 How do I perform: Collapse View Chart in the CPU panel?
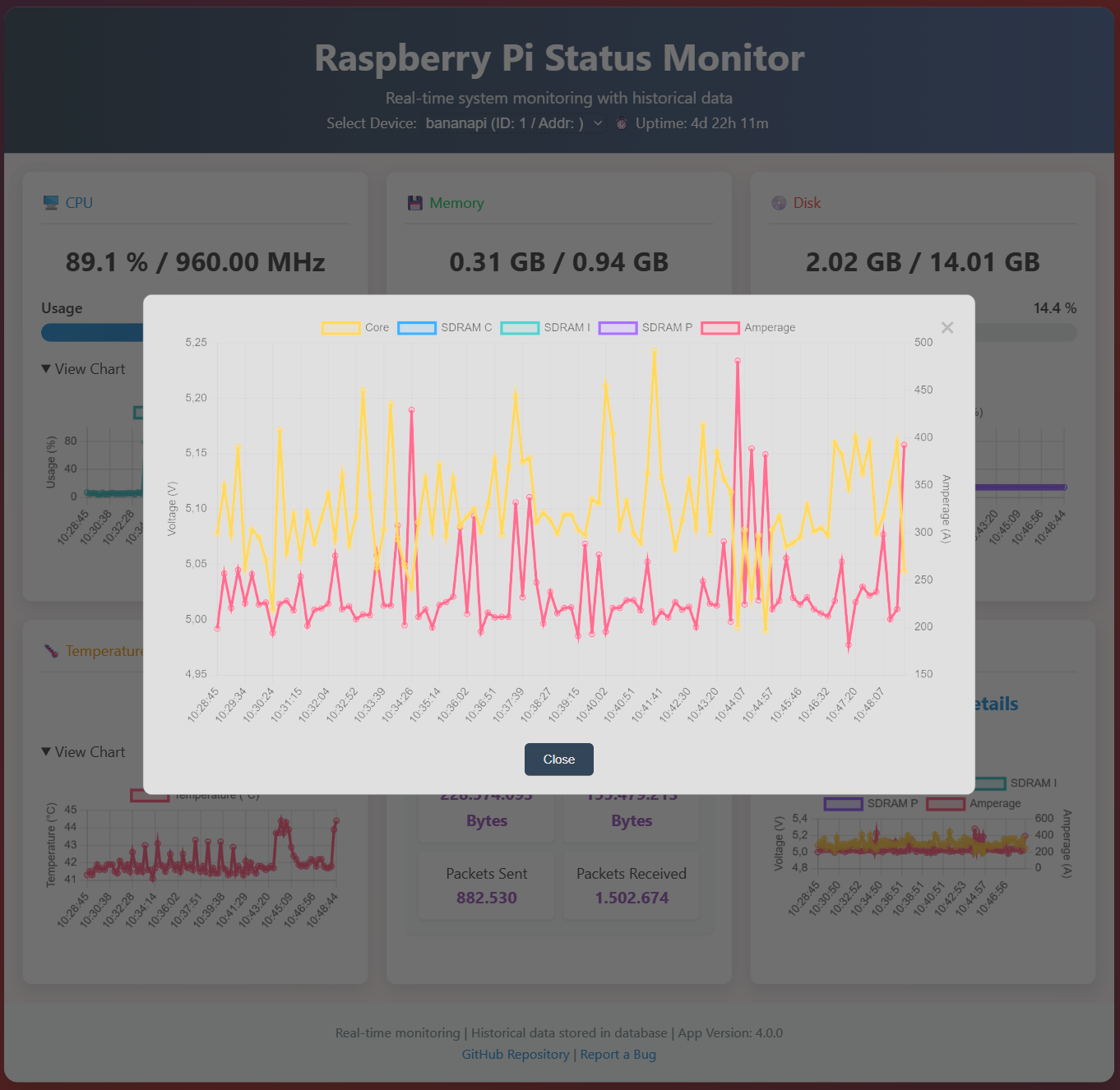tap(83, 369)
